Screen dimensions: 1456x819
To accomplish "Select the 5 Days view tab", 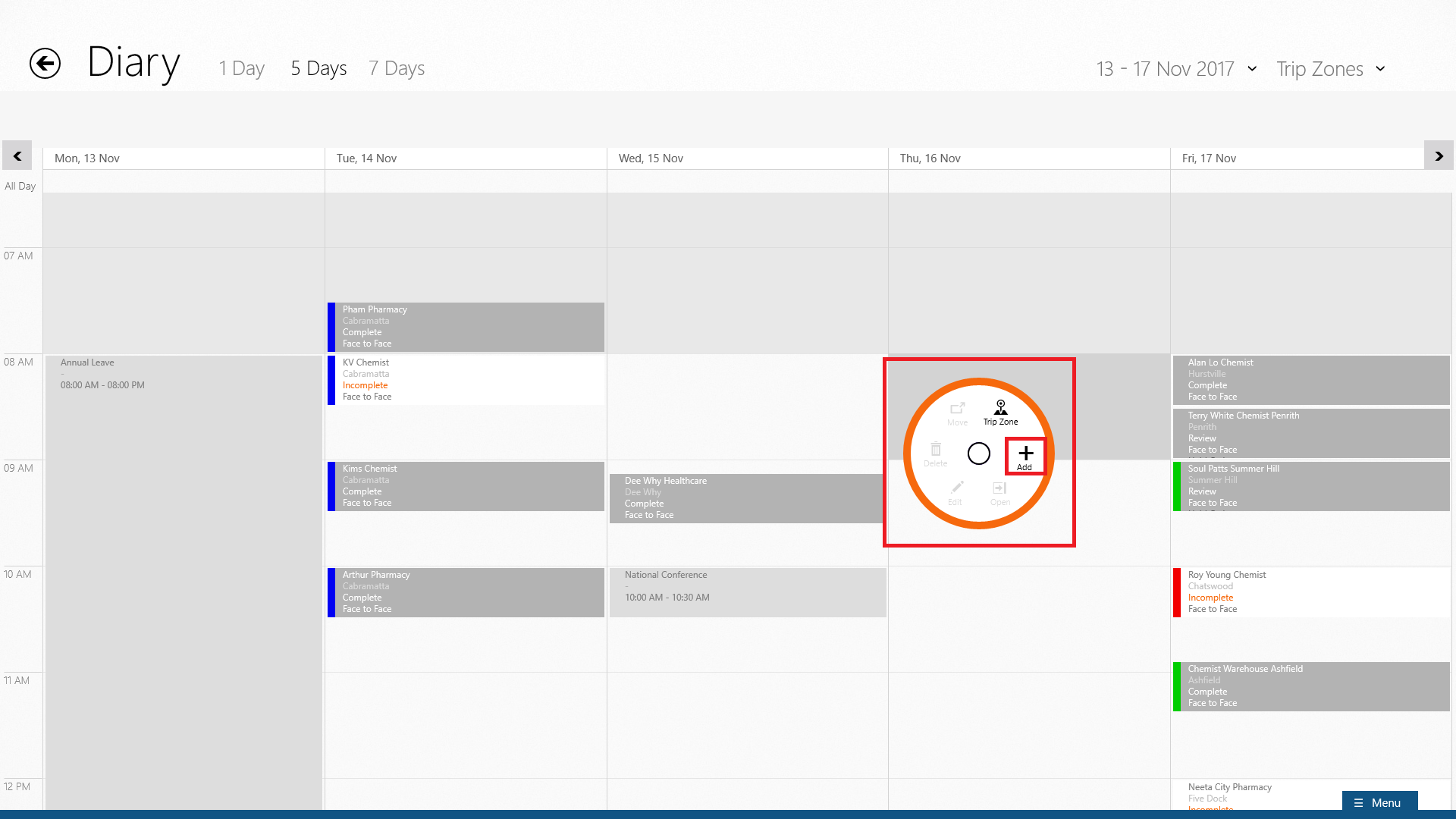I will 318,68.
